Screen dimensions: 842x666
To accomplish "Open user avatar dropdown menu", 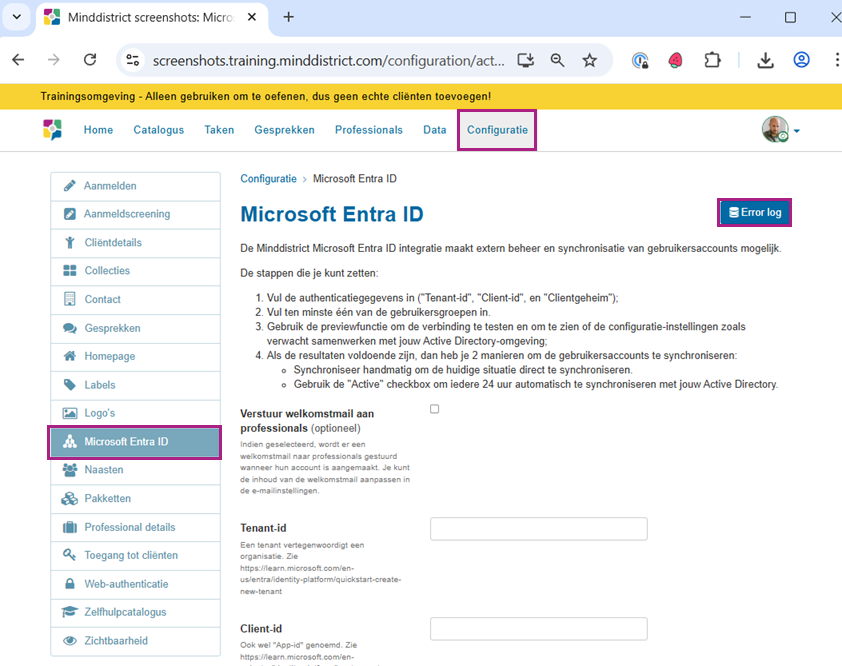I will pyautogui.click(x=781, y=130).
